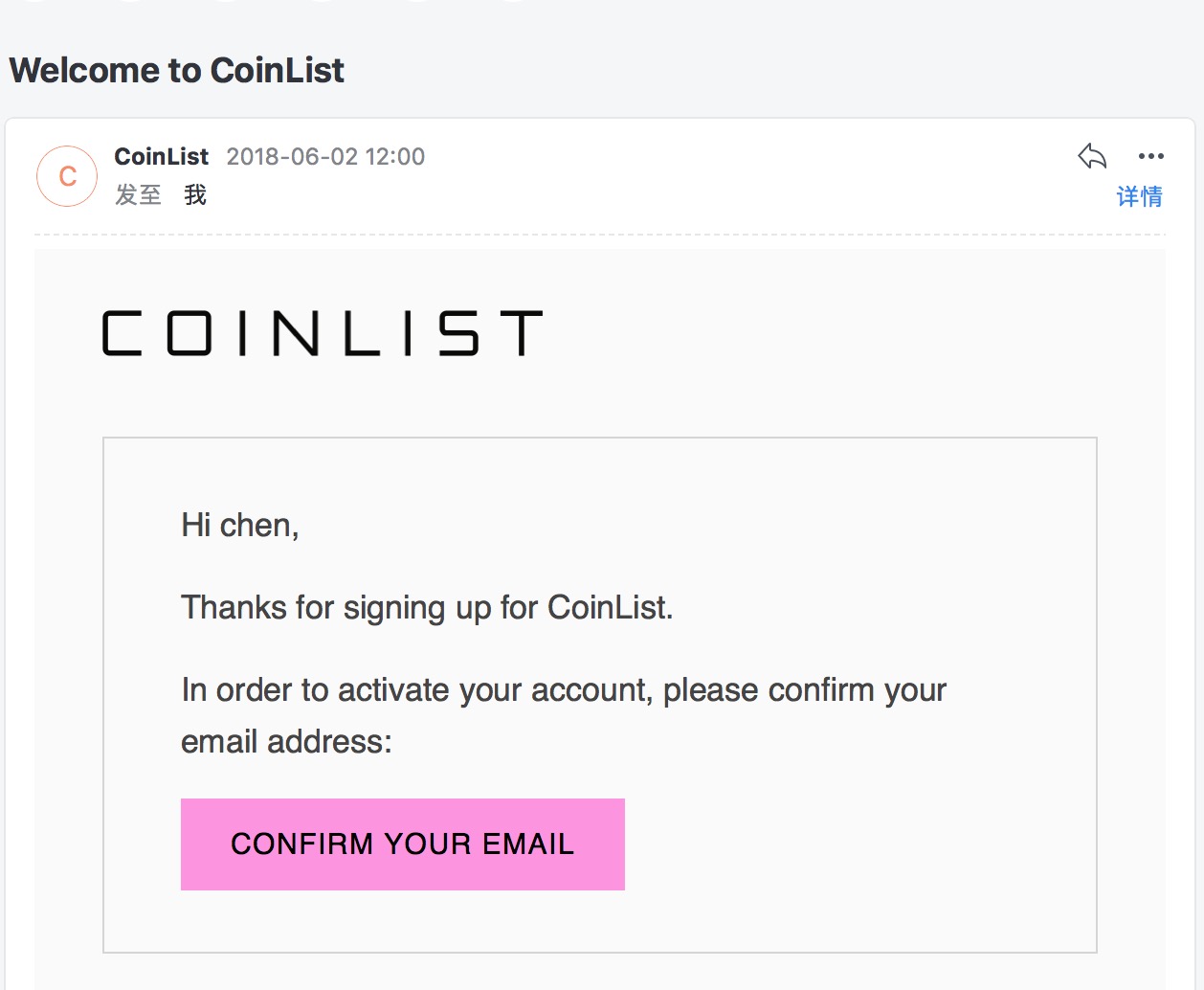Click the line starting with In order
Viewport: 1204px width, 990px height.
click(564, 689)
